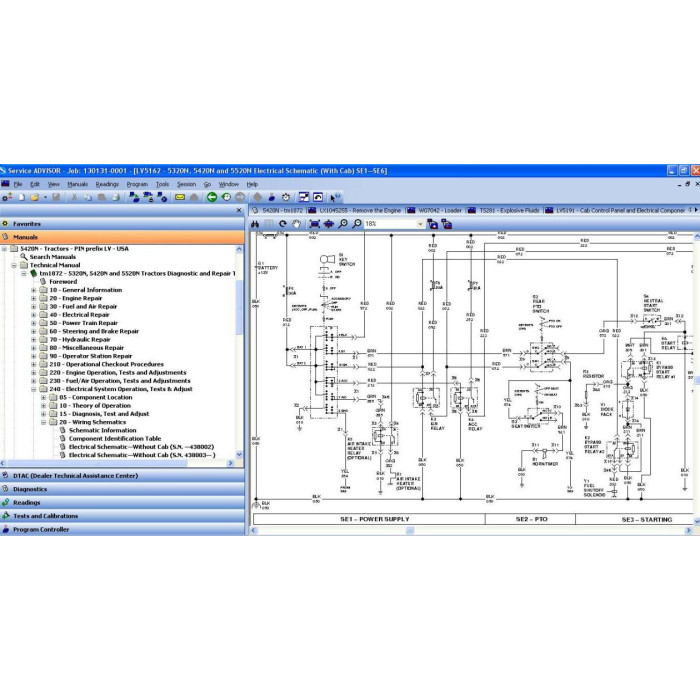Expand the 10 - General Information folder

[33, 290]
